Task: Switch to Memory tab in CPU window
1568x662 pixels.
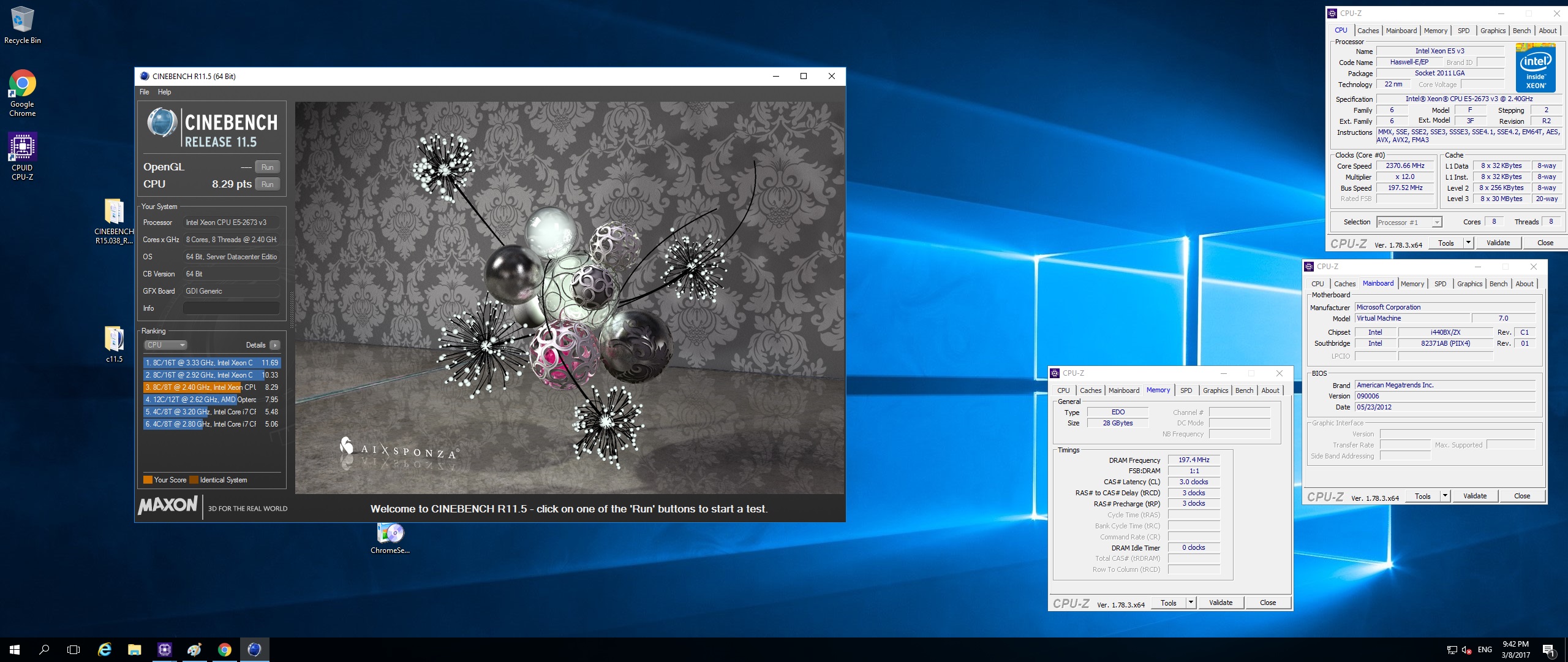Action: coord(1435,31)
